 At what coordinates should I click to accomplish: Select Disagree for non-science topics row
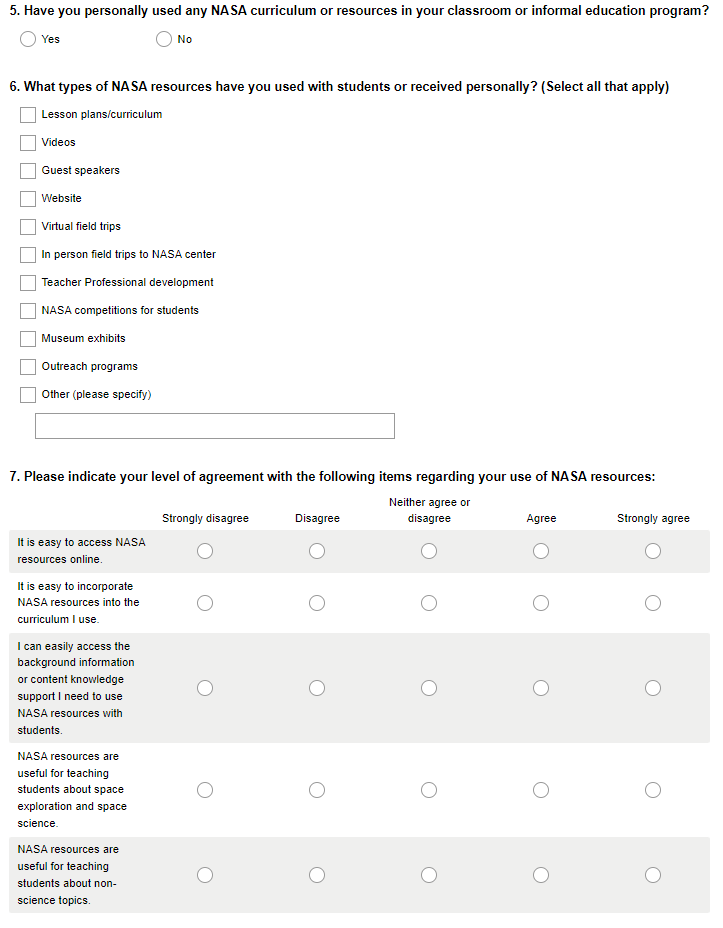pos(317,875)
